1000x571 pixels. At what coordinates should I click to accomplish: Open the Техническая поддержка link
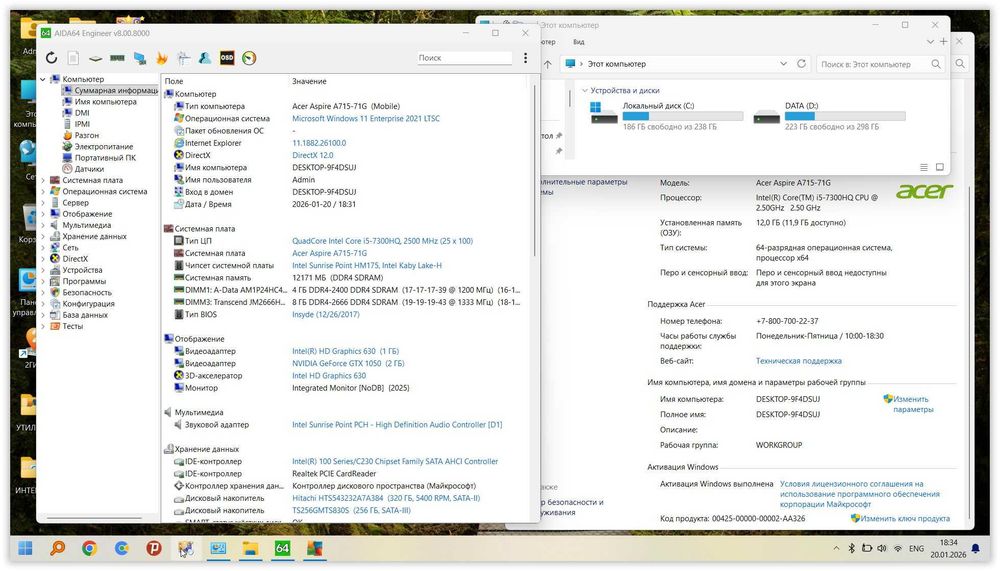(x=798, y=361)
